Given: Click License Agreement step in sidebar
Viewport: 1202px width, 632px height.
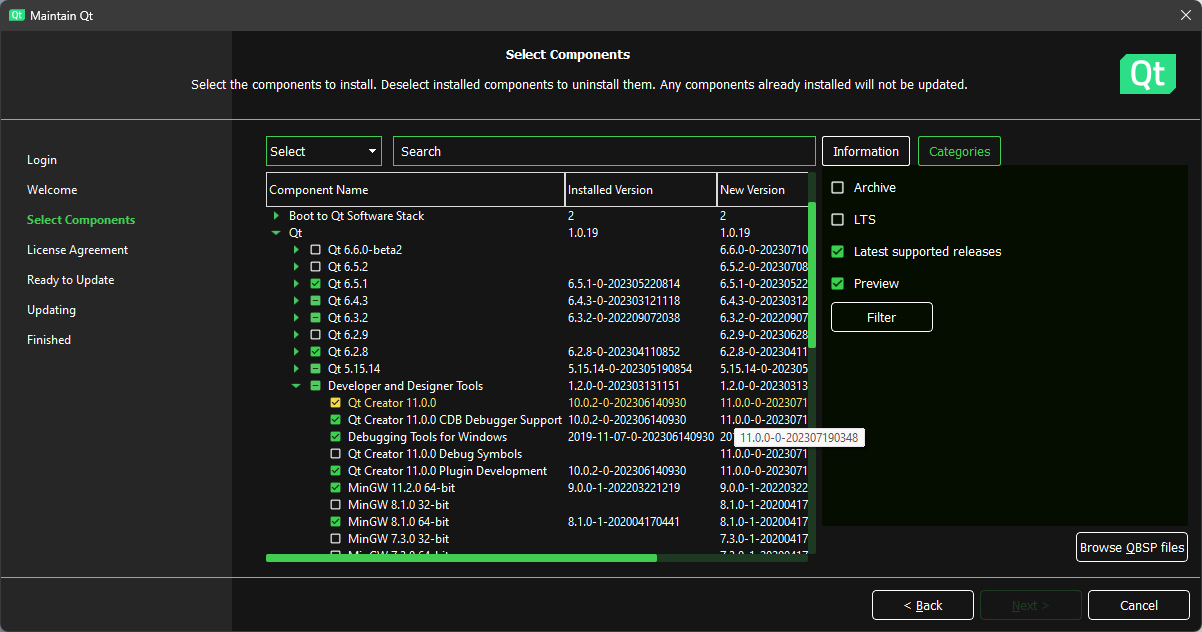Looking at the screenshot, I should tap(77, 250).
